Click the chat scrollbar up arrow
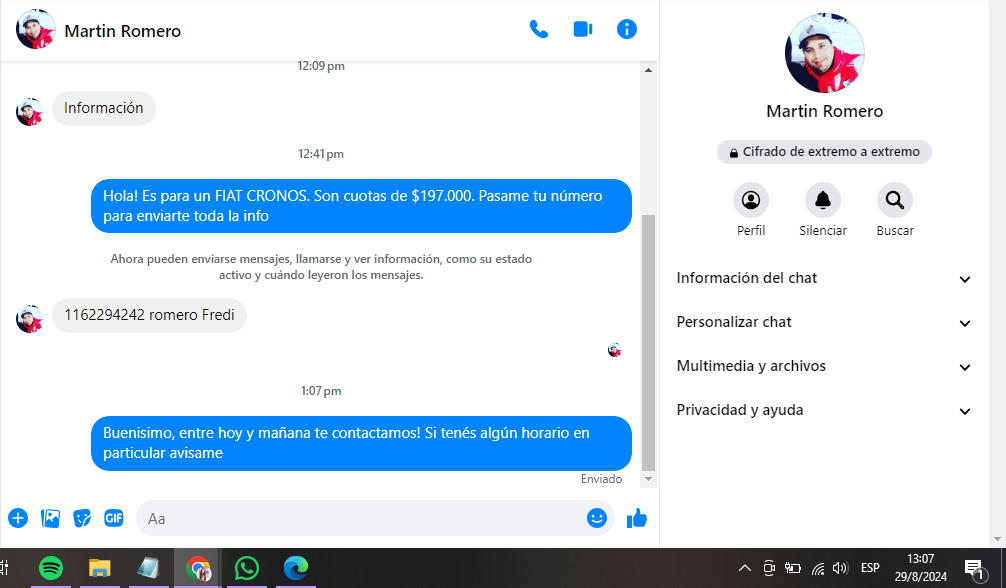The image size is (1006, 588). (x=648, y=70)
